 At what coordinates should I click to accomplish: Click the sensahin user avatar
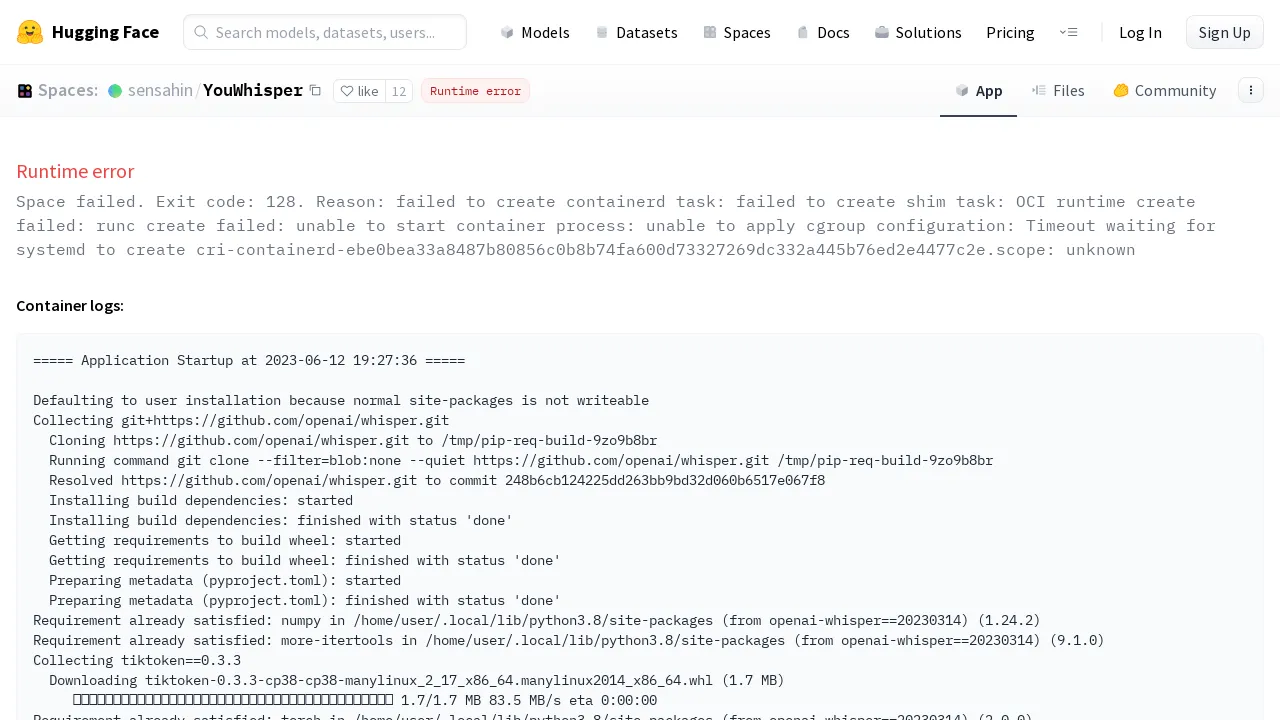(x=115, y=91)
